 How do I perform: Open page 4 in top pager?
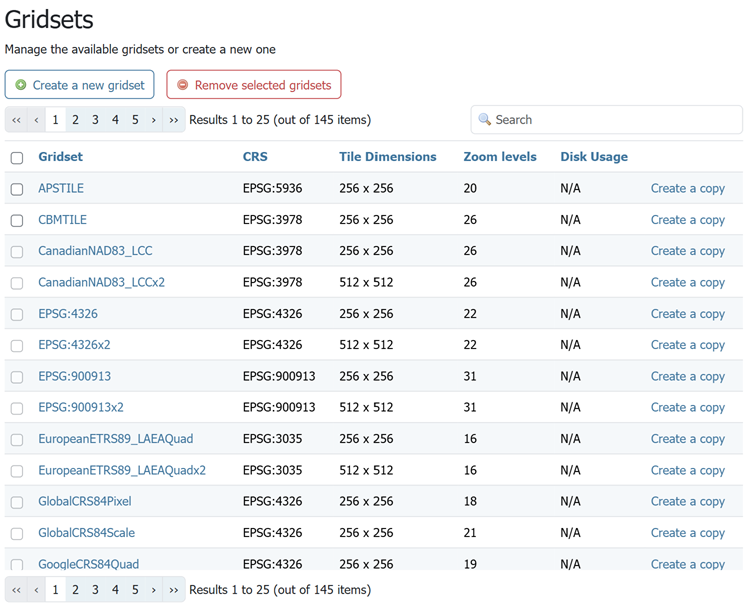click(x=115, y=120)
